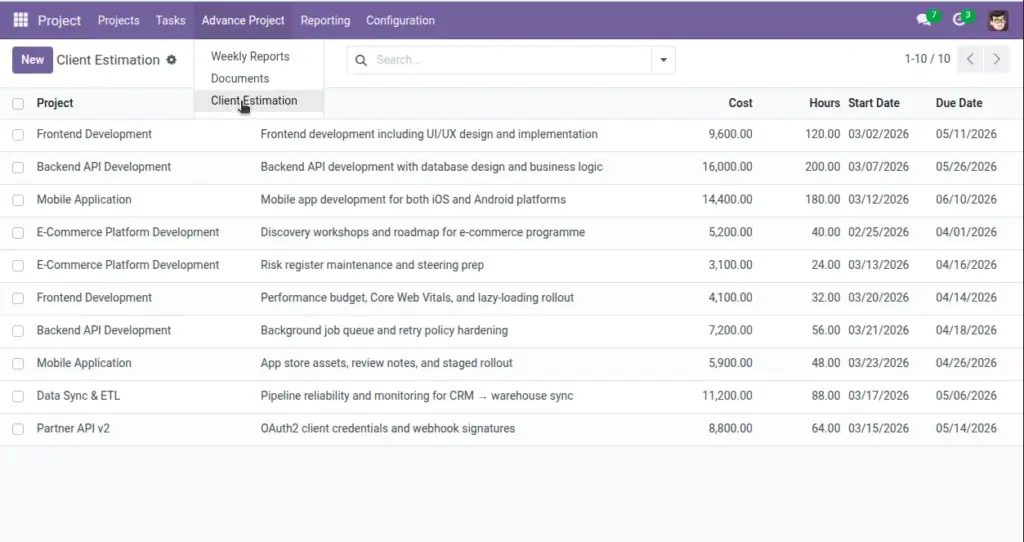Open the gear icon beside Client Estimation
This screenshot has height=542, width=1024.
pyautogui.click(x=171, y=59)
